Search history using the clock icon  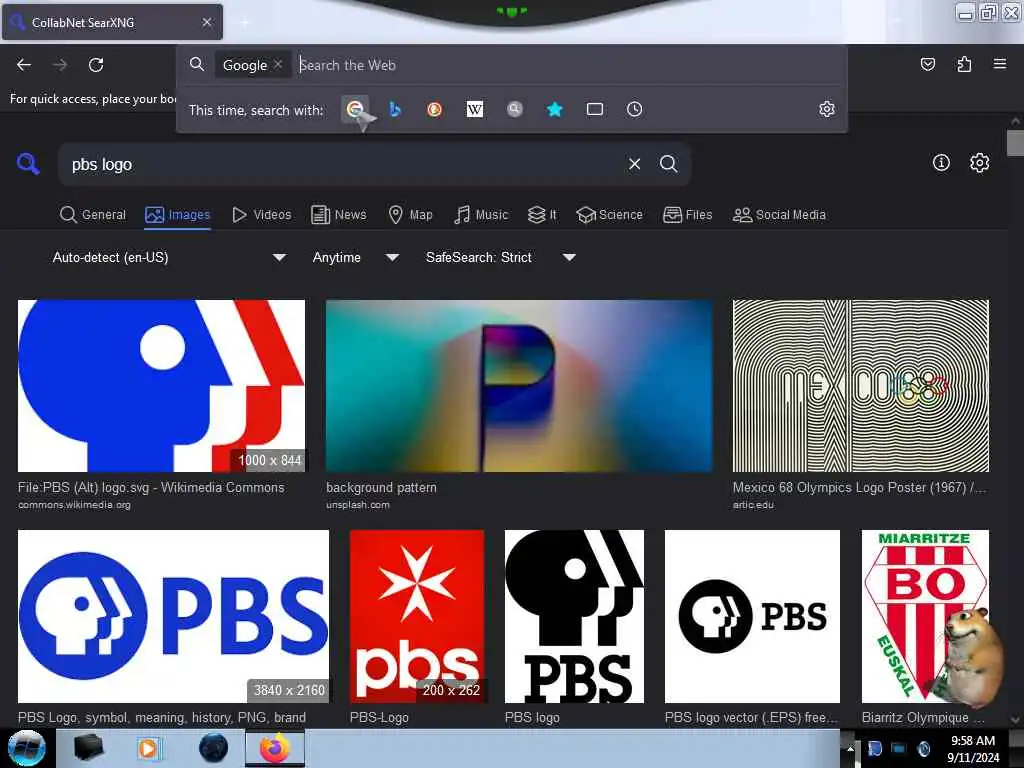[x=634, y=109]
